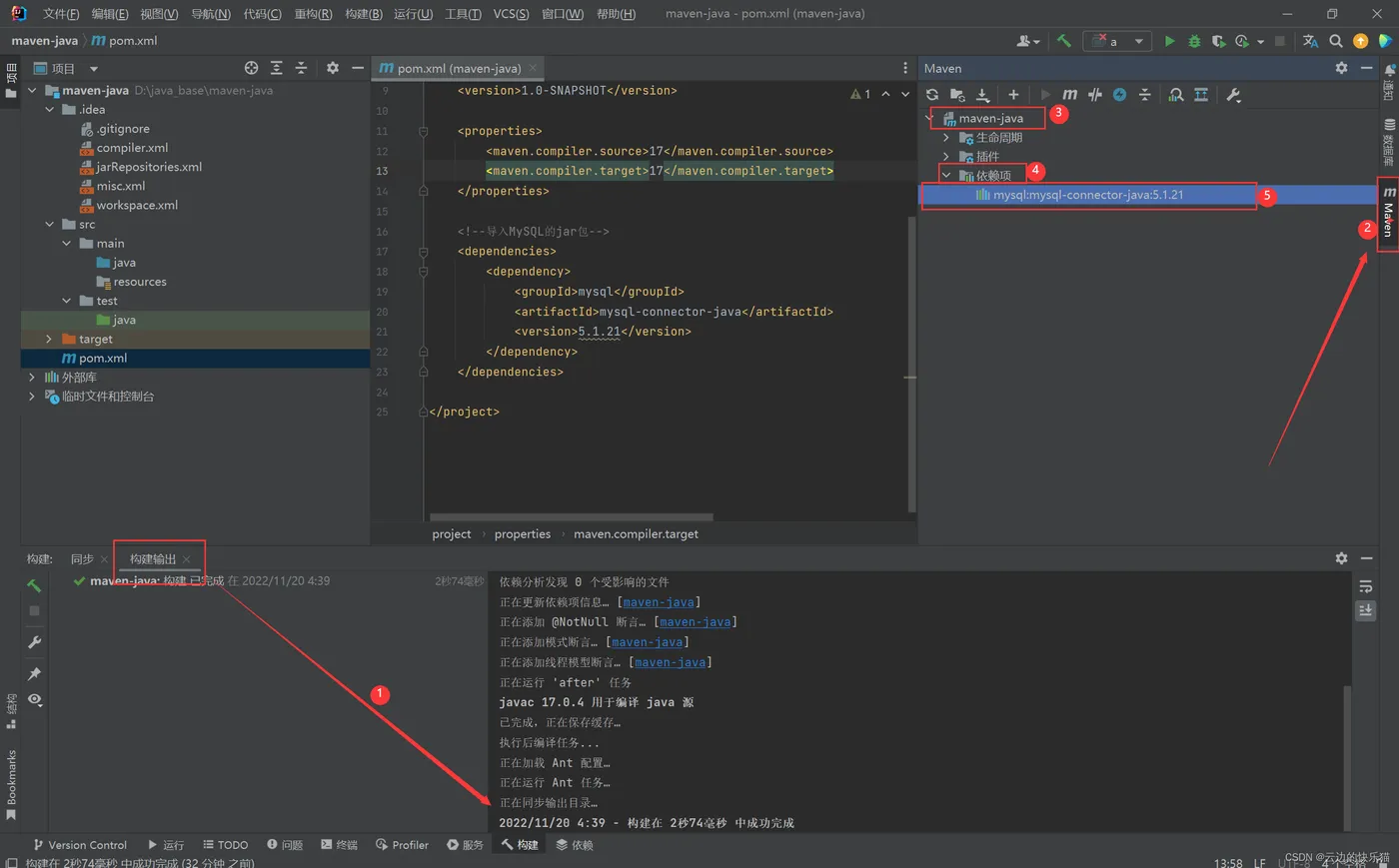The width and height of the screenshot is (1399, 868).
Task: Click the editor horizontal scrollbar
Action: tap(571, 517)
